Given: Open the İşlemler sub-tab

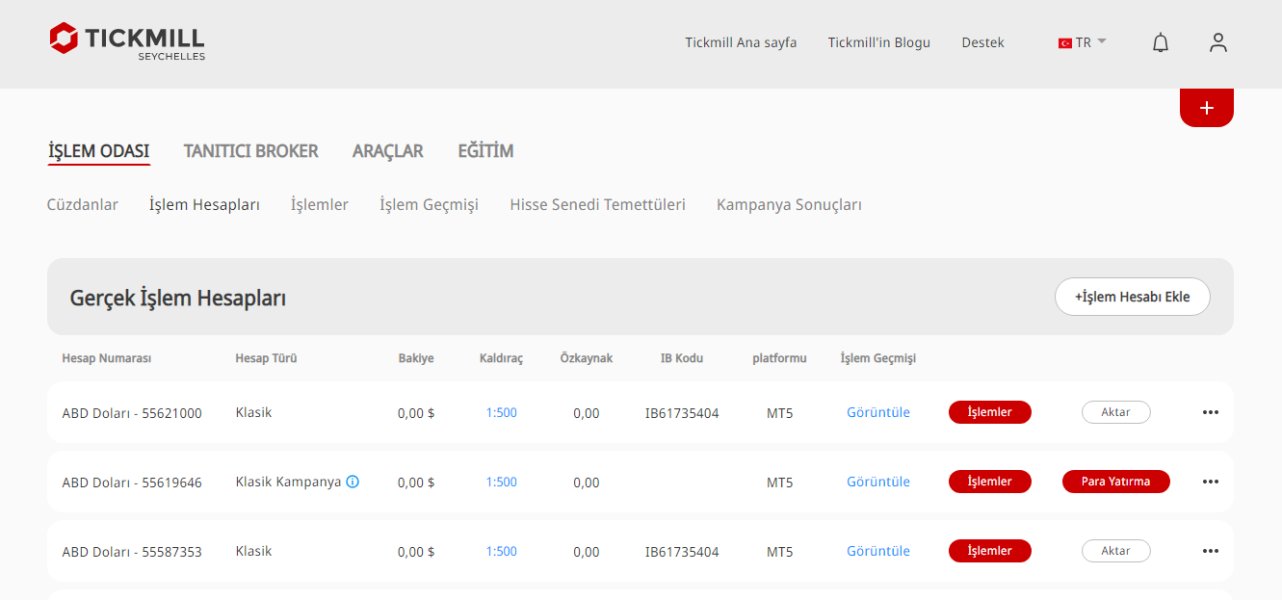Looking at the screenshot, I should pos(320,204).
